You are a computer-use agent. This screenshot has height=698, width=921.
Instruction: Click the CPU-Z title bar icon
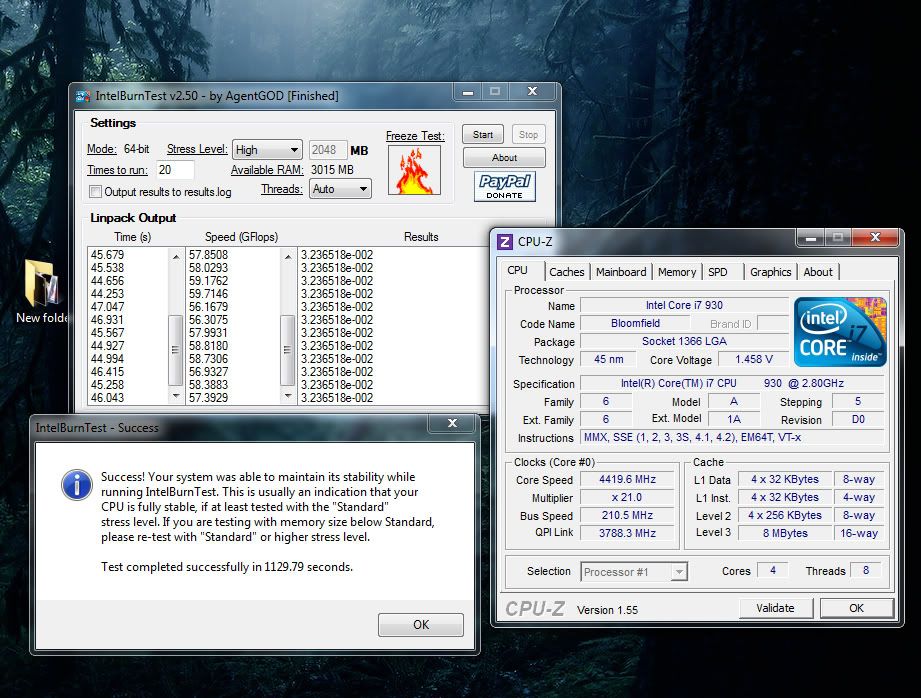tap(505, 240)
